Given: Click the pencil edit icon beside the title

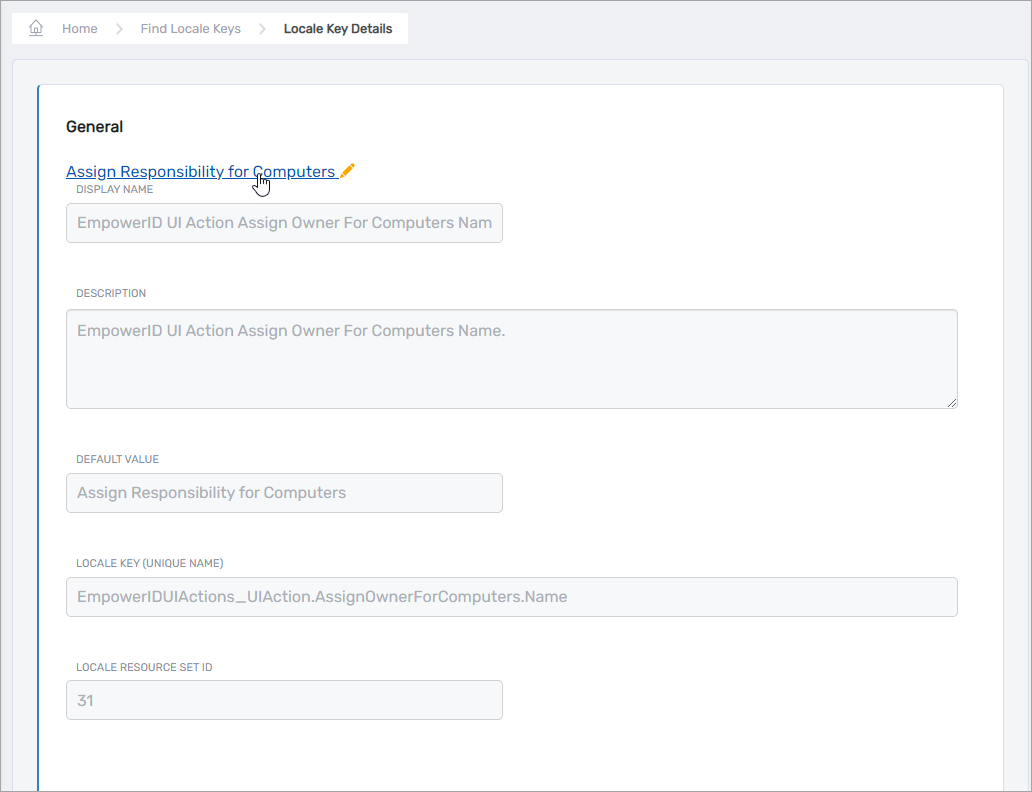Looking at the screenshot, I should pyautogui.click(x=347, y=171).
